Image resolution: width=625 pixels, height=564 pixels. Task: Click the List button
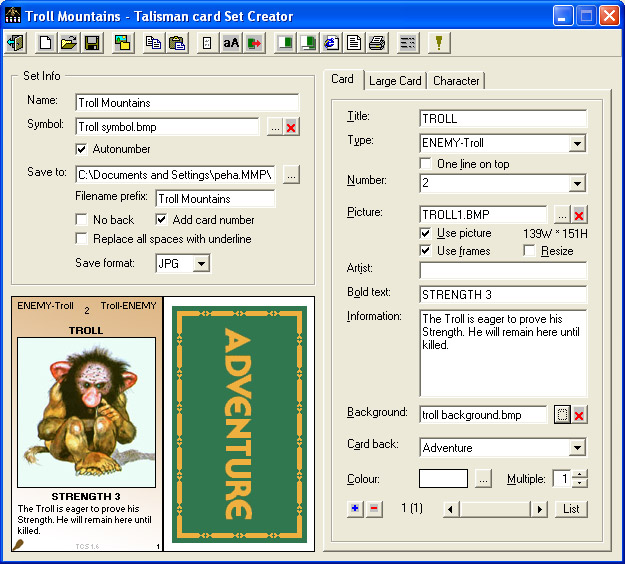(x=571, y=509)
